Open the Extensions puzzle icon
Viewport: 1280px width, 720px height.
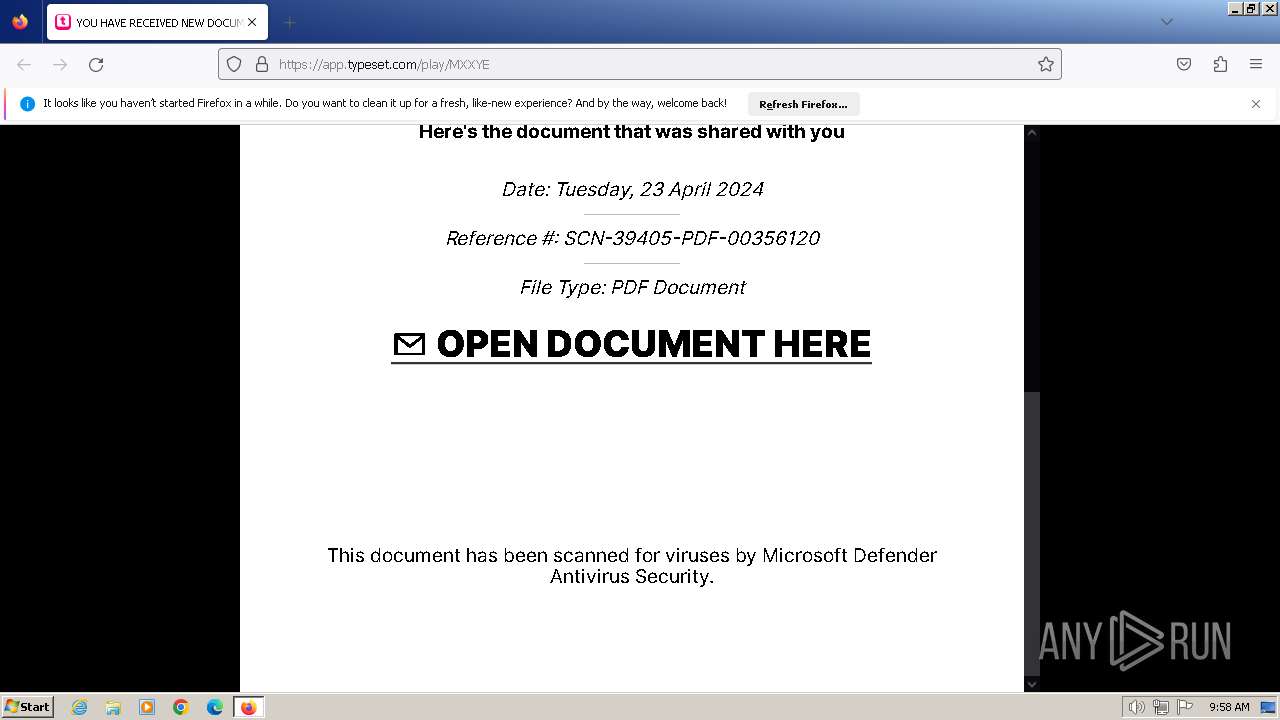[1220, 64]
